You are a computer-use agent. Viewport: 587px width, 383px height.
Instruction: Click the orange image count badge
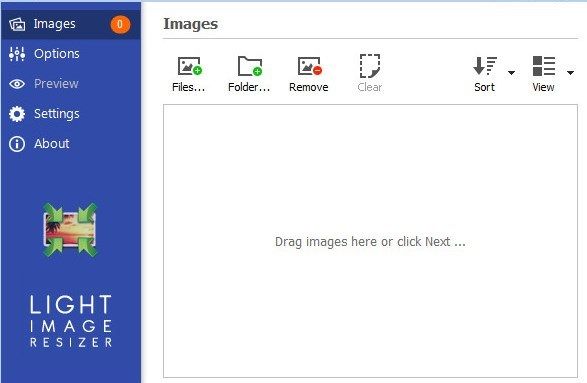[120, 25]
